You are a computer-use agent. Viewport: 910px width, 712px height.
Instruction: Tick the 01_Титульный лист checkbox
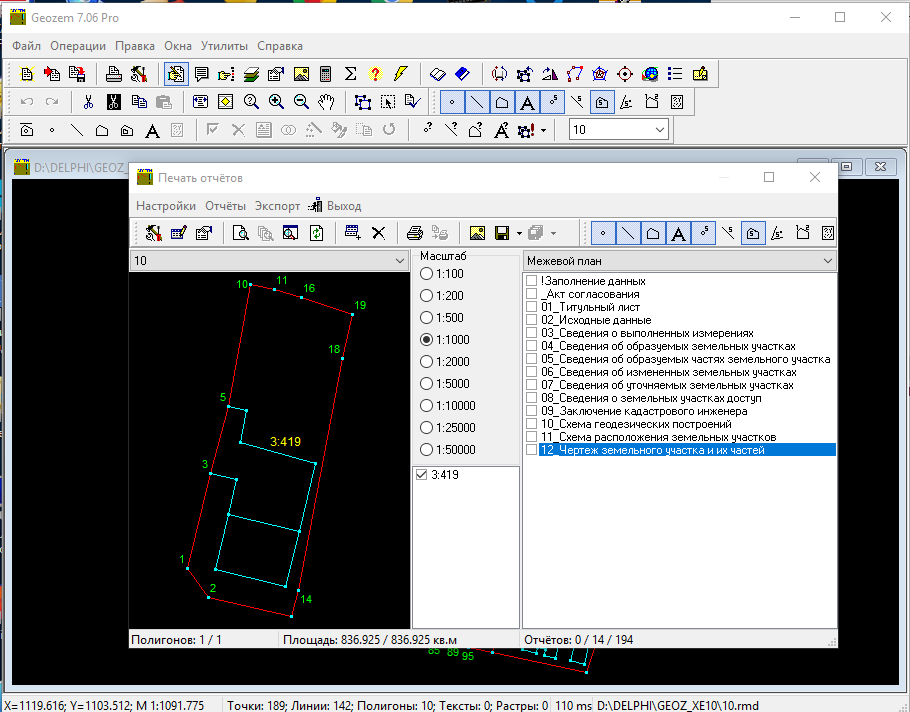532,308
